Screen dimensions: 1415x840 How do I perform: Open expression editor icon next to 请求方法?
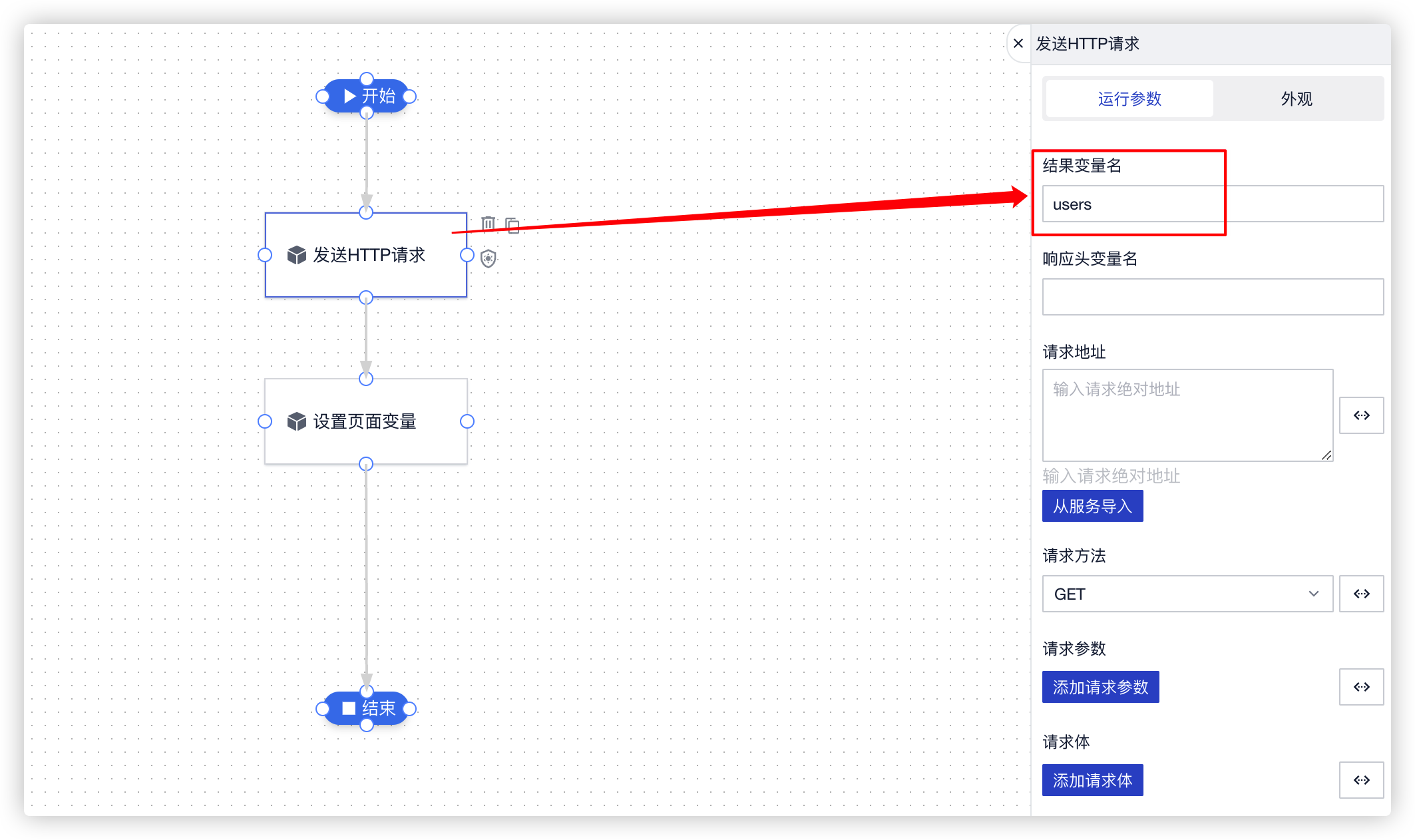point(1362,594)
